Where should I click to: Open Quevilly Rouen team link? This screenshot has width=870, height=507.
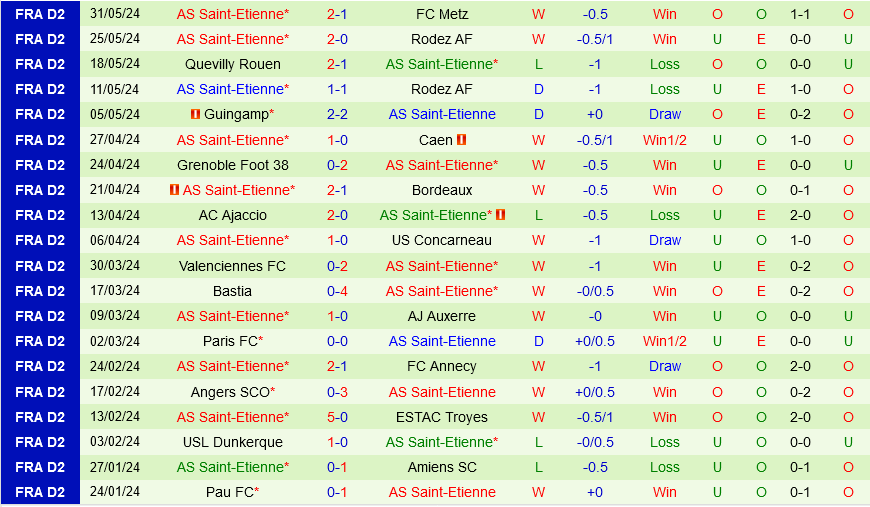[x=232, y=64]
